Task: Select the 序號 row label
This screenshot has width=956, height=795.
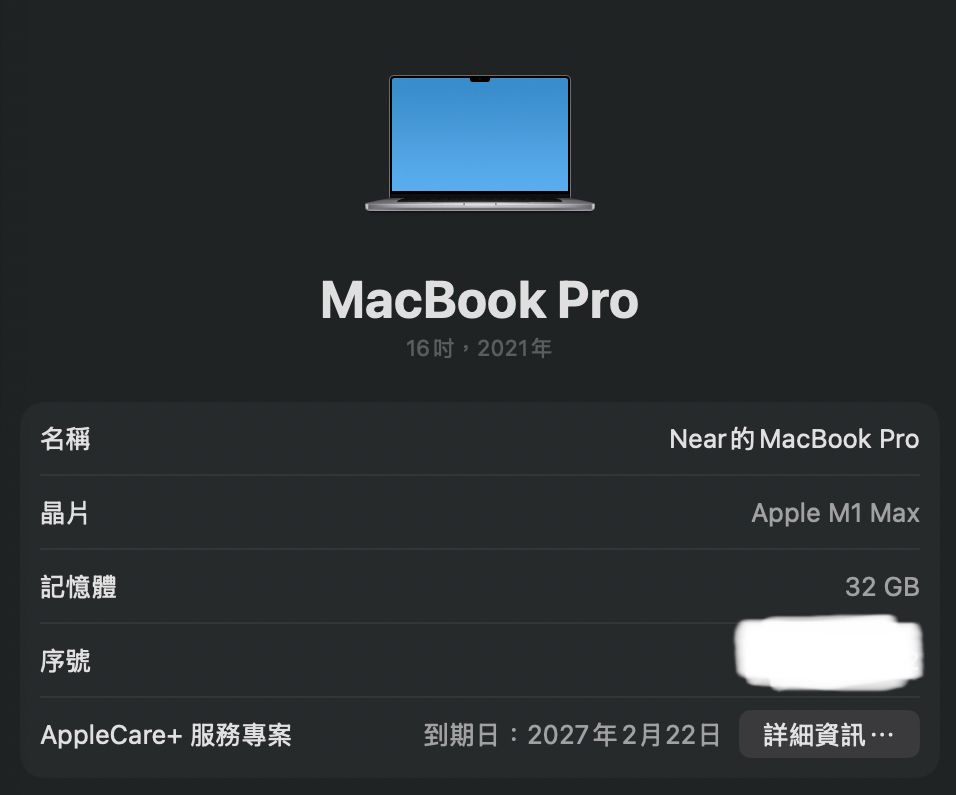Action: pyautogui.click(x=65, y=661)
